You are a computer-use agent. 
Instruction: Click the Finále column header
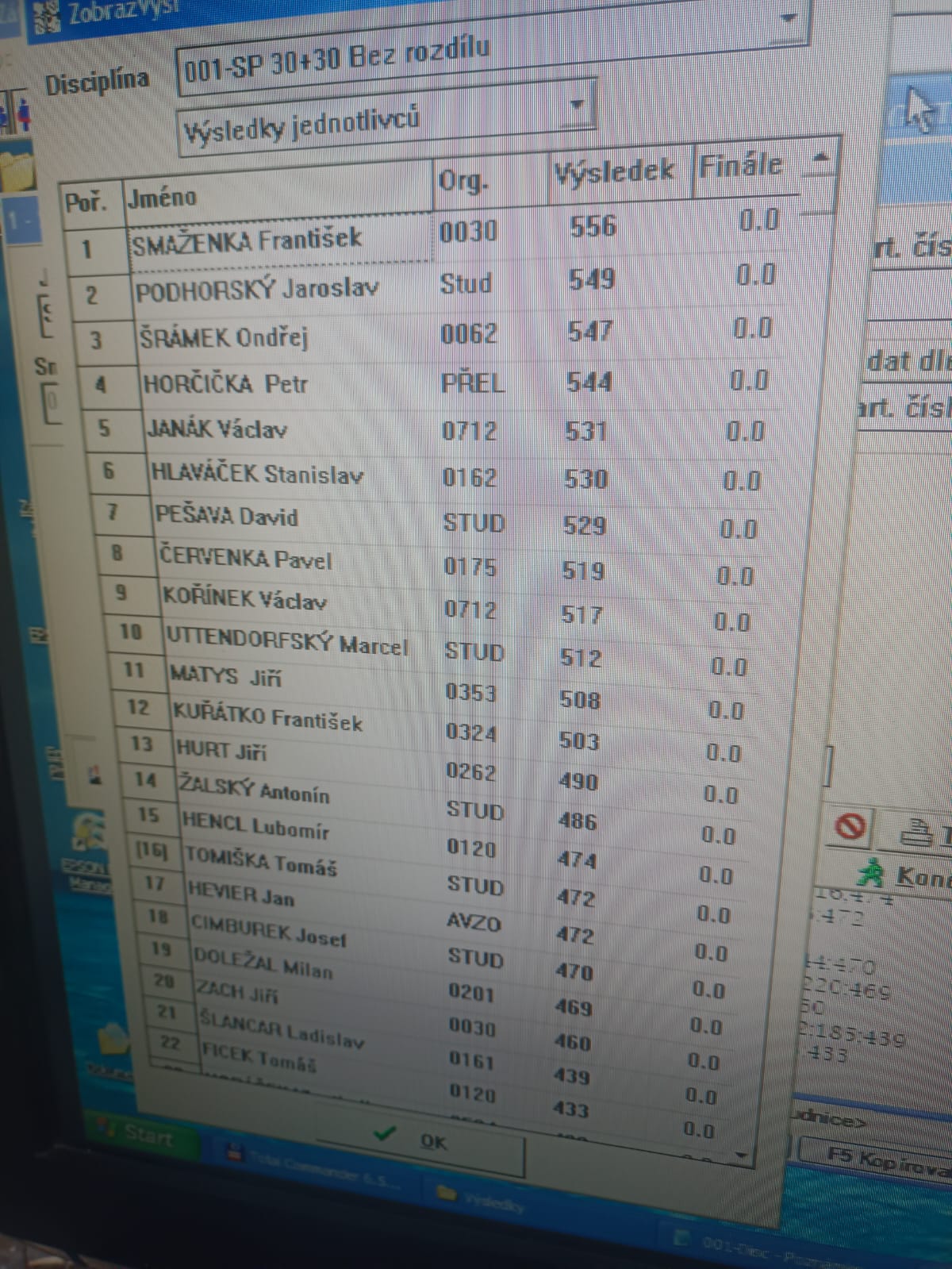point(746,167)
